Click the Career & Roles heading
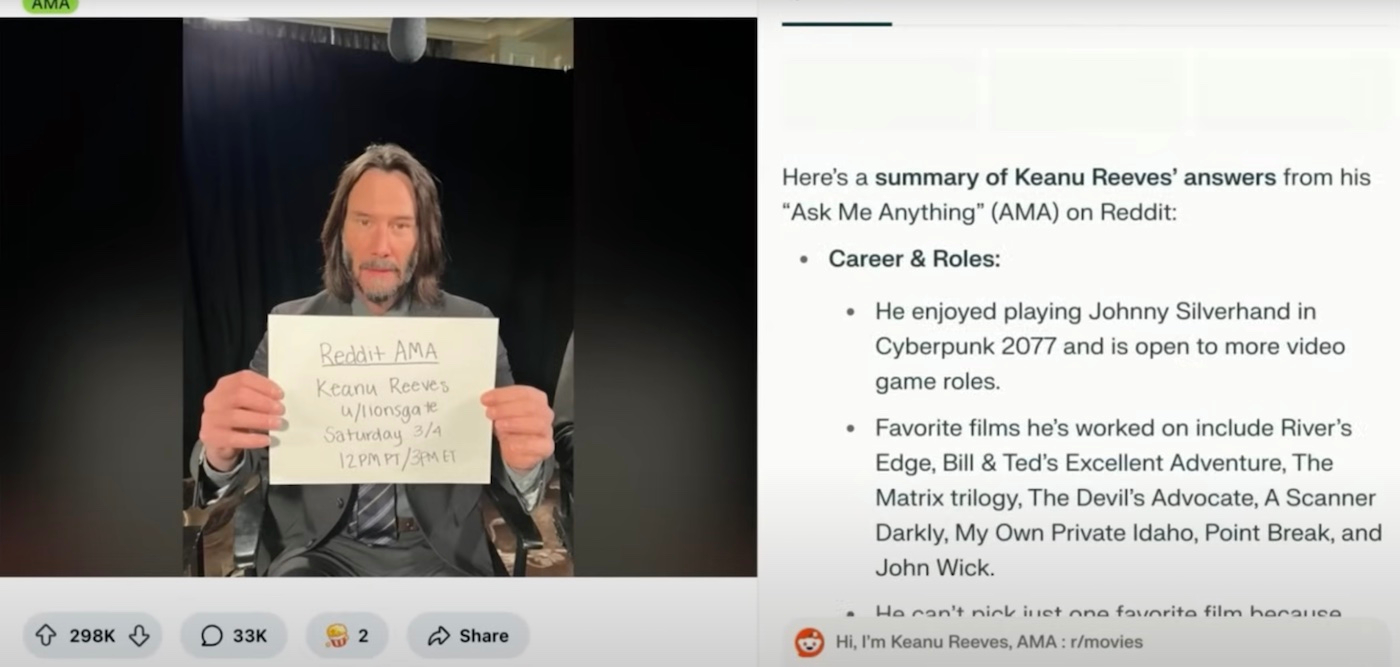Image resolution: width=1400 pixels, height=667 pixels. coord(914,259)
